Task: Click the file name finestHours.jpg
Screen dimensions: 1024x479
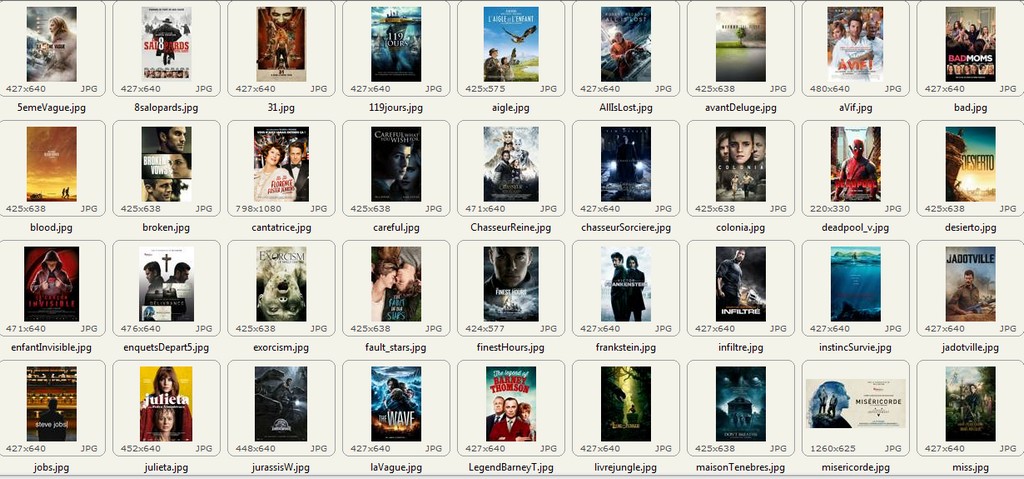Action: point(511,348)
